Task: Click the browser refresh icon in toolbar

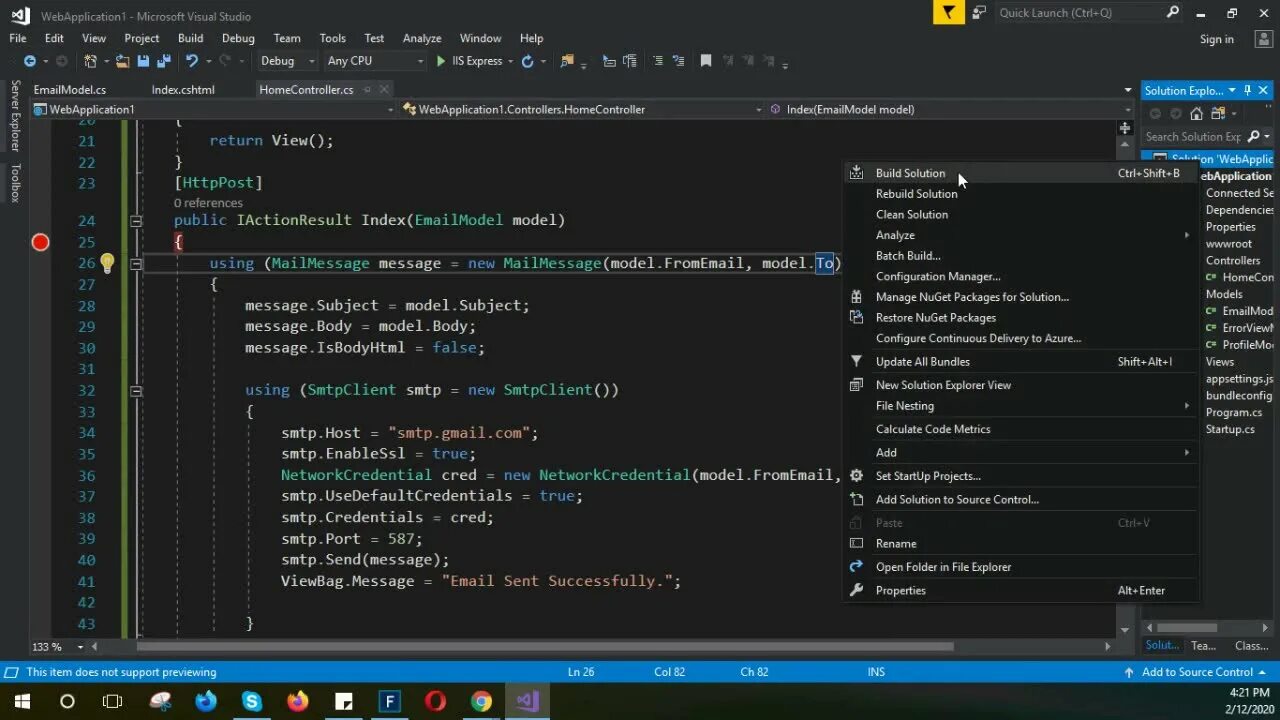Action: point(527,61)
